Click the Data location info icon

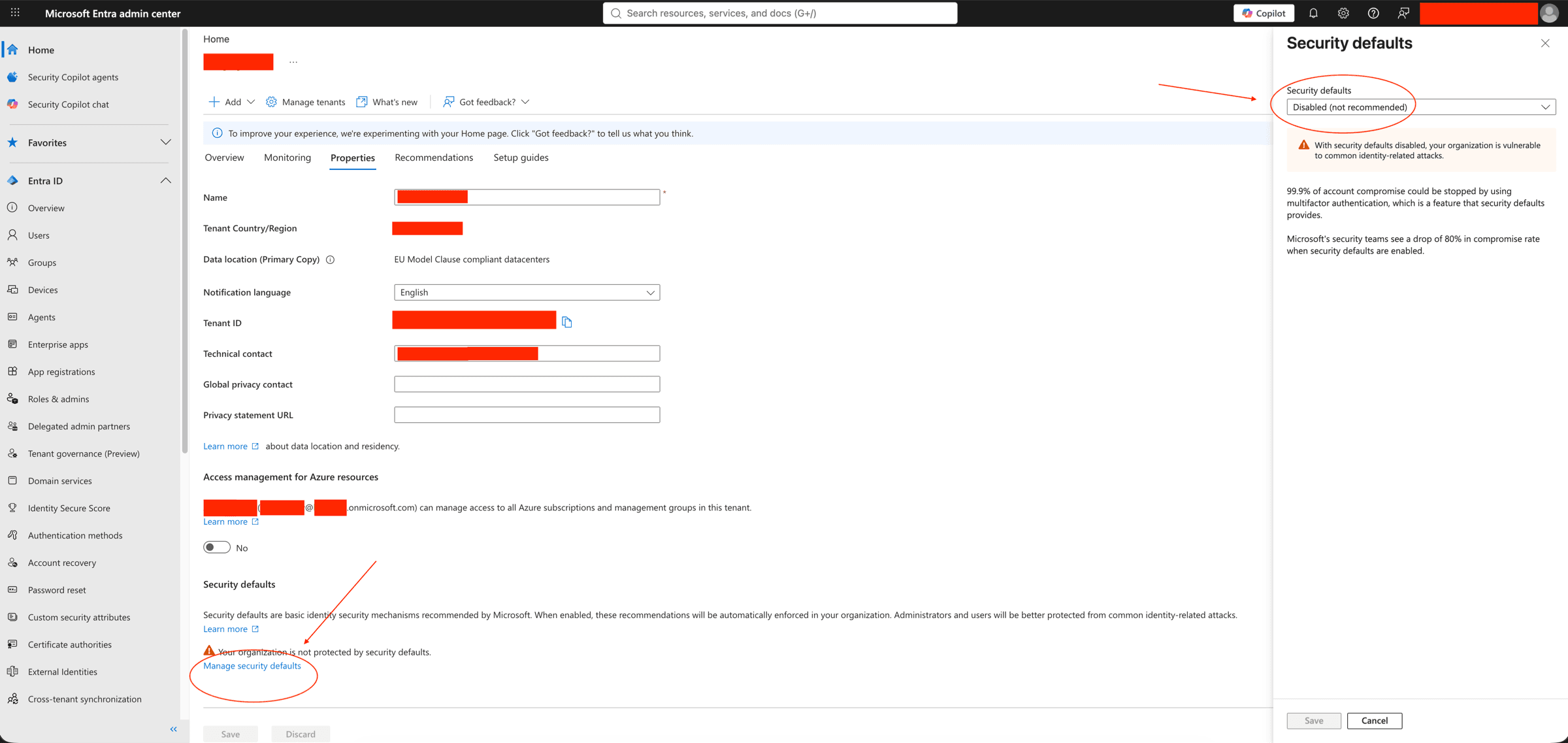(331, 260)
